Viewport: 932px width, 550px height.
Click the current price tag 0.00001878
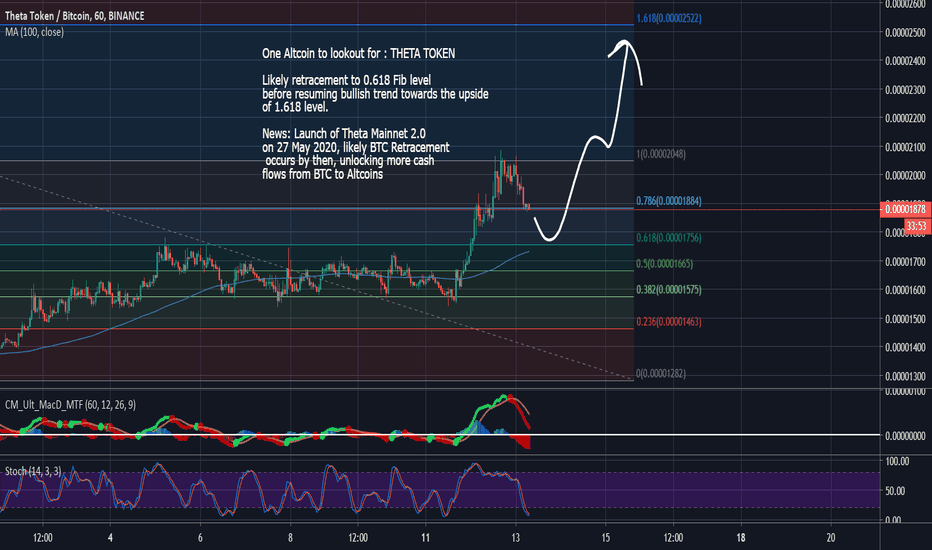click(x=905, y=209)
